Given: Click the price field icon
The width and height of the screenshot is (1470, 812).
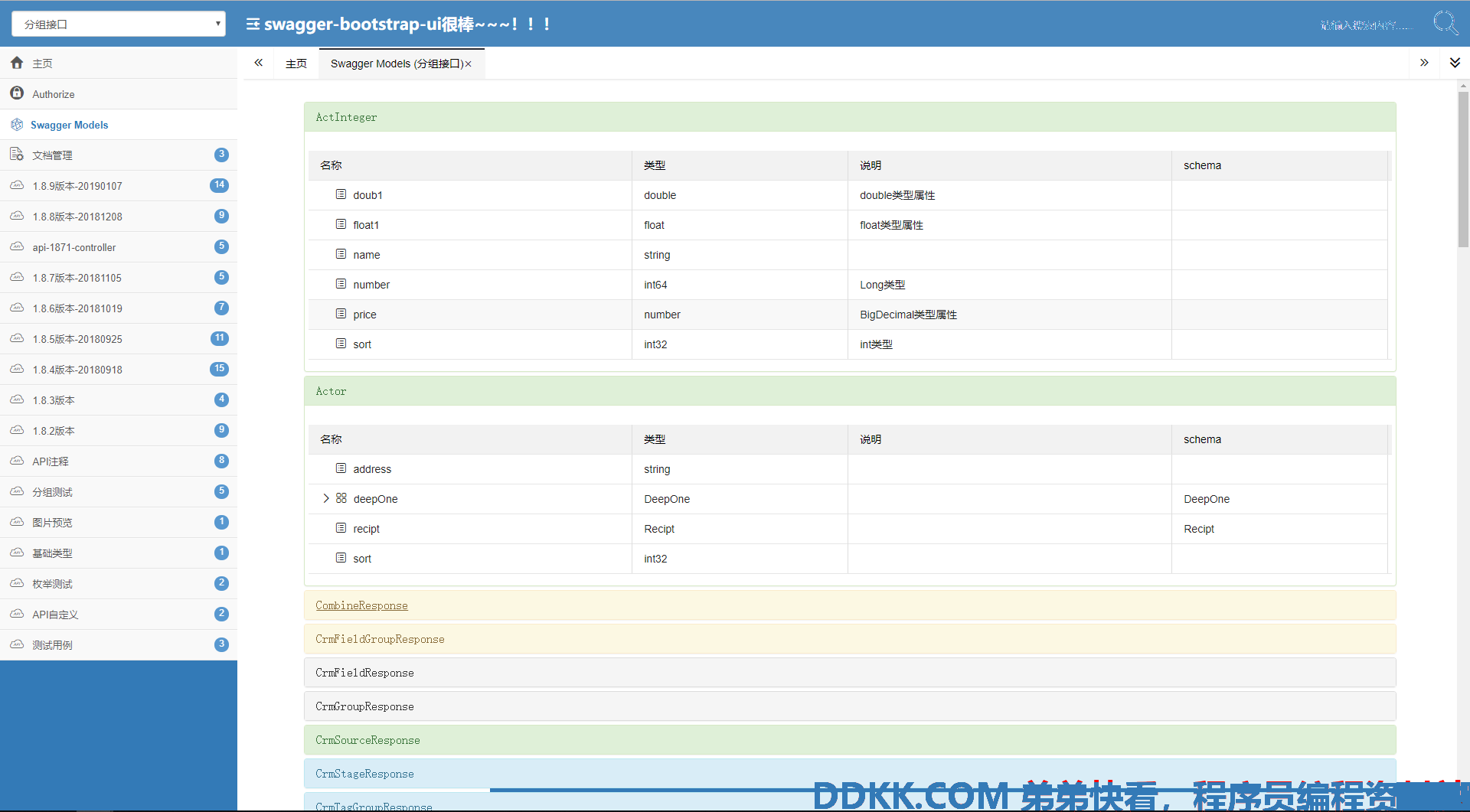Looking at the screenshot, I should 341,314.
